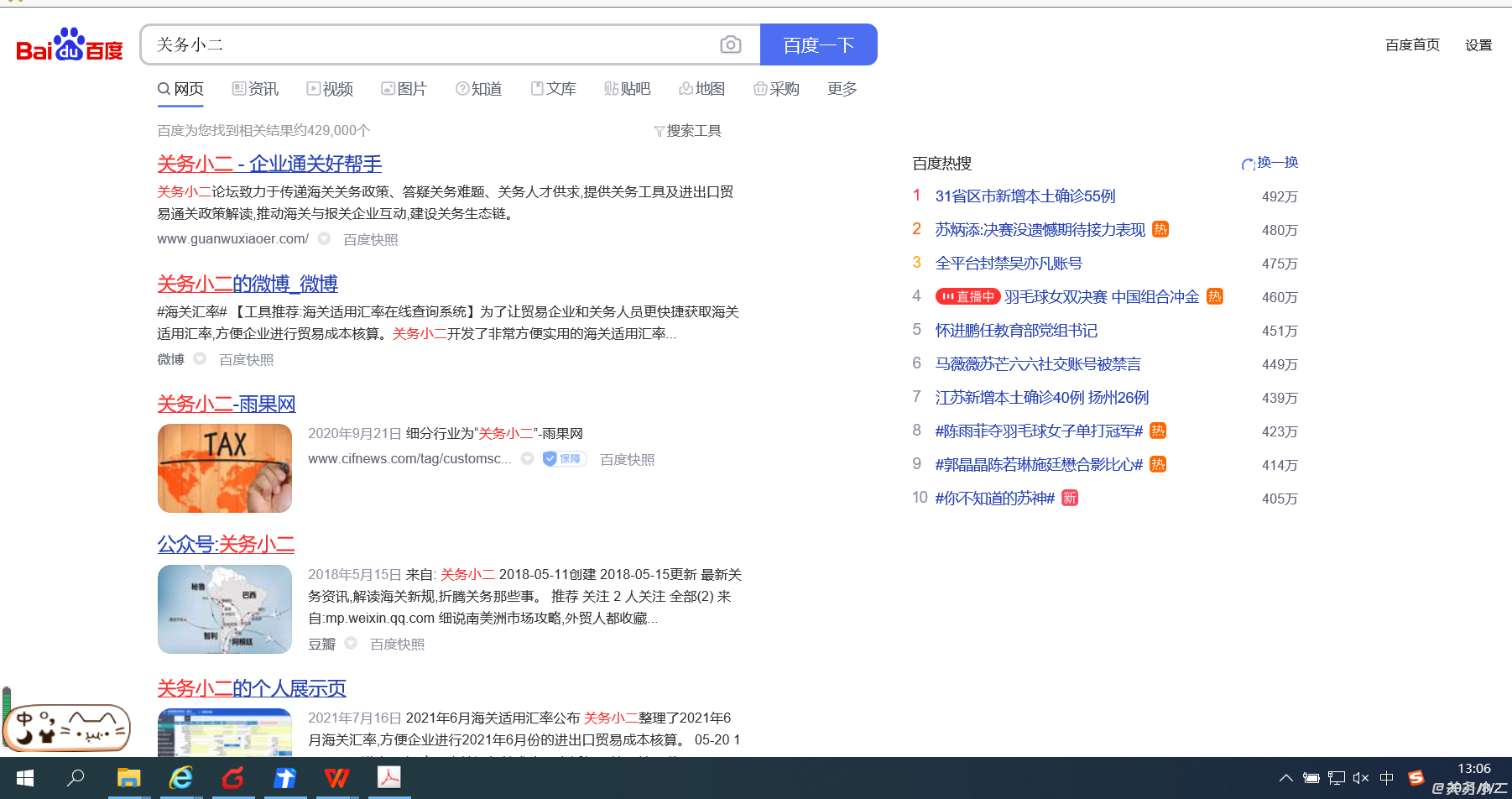
Task: Open the 更多 menu
Action: (842, 89)
